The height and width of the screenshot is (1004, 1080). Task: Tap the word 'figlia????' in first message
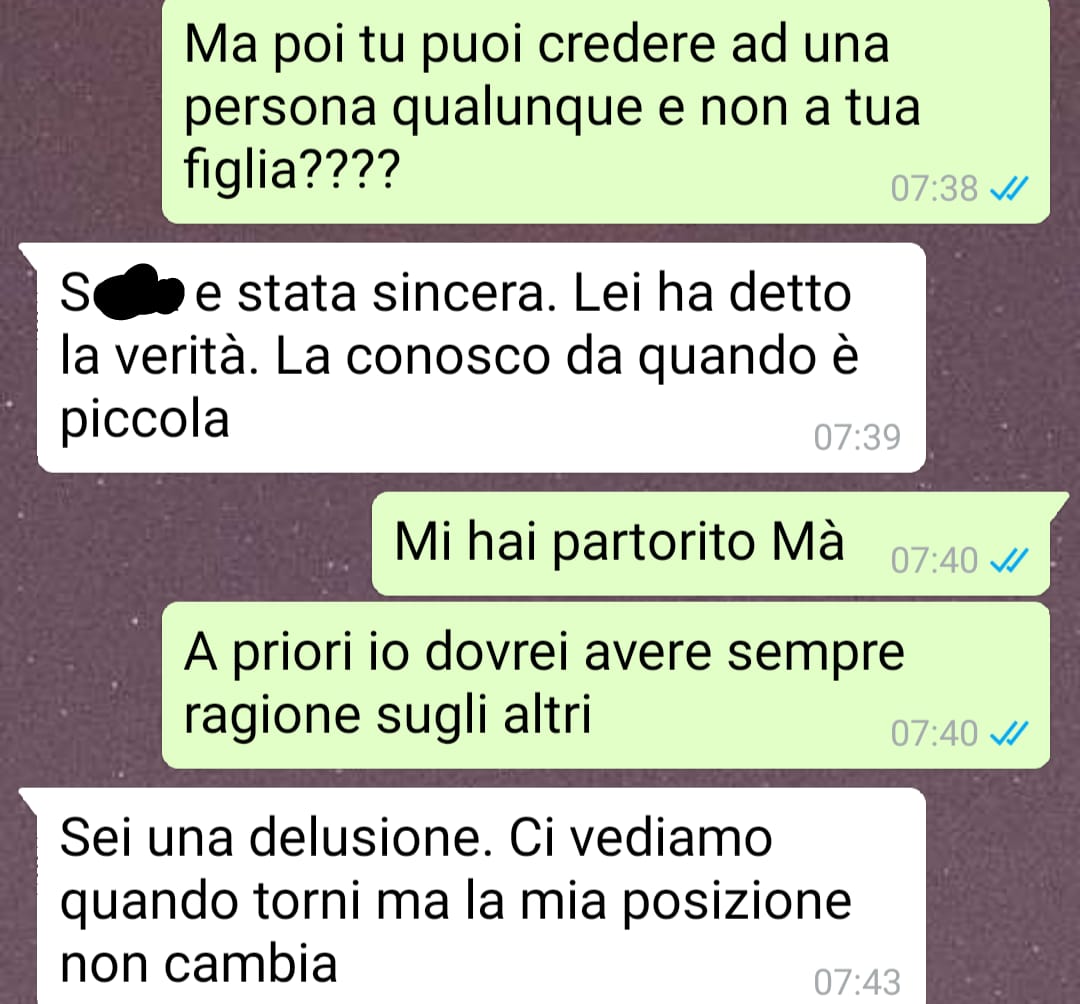coord(292,169)
